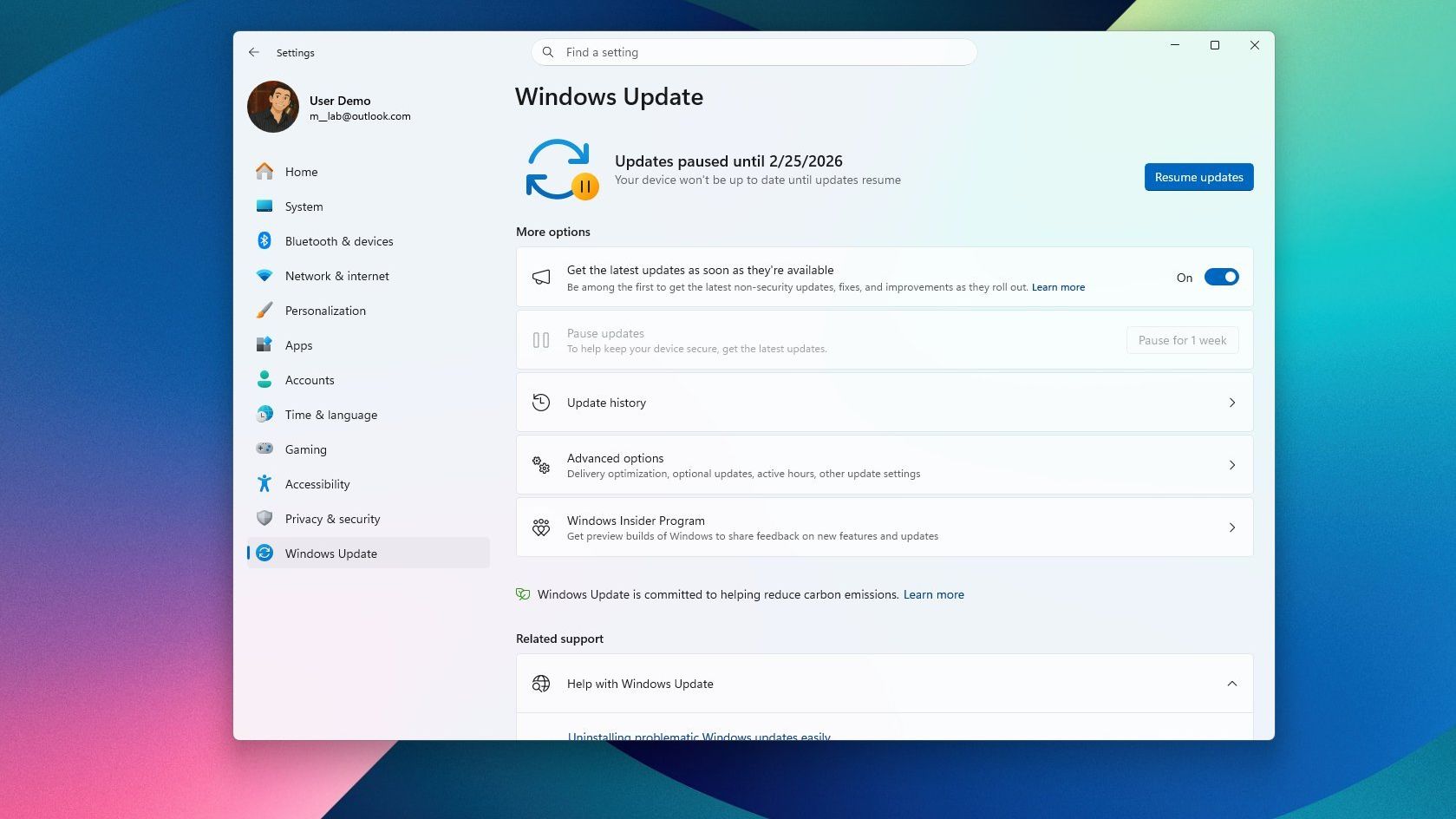Click the Resume updates button
This screenshot has width=1456, height=819.
[1198, 177]
